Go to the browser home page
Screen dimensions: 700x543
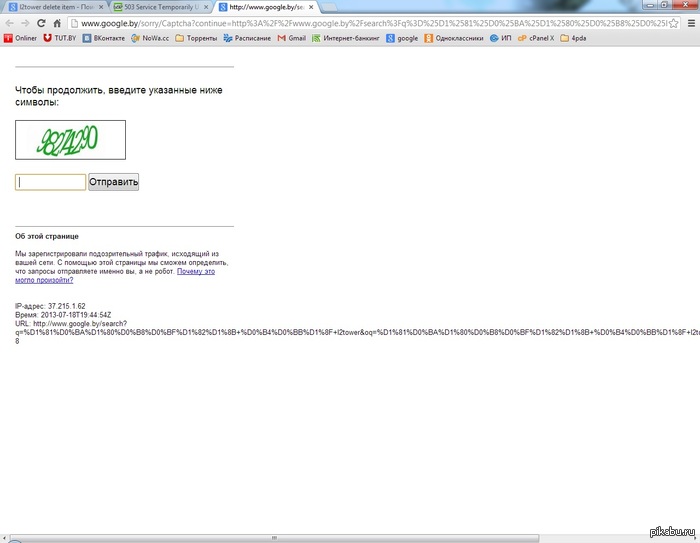point(57,23)
